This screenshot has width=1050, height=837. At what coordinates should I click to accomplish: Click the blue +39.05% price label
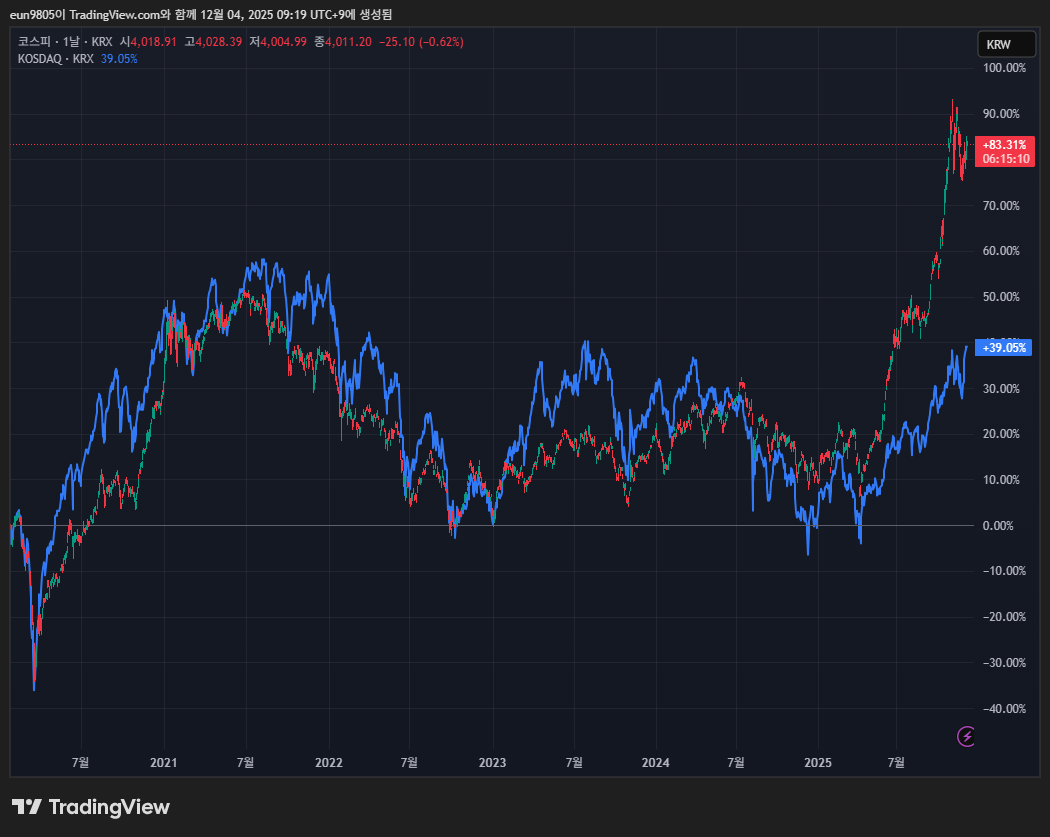[1003, 348]
